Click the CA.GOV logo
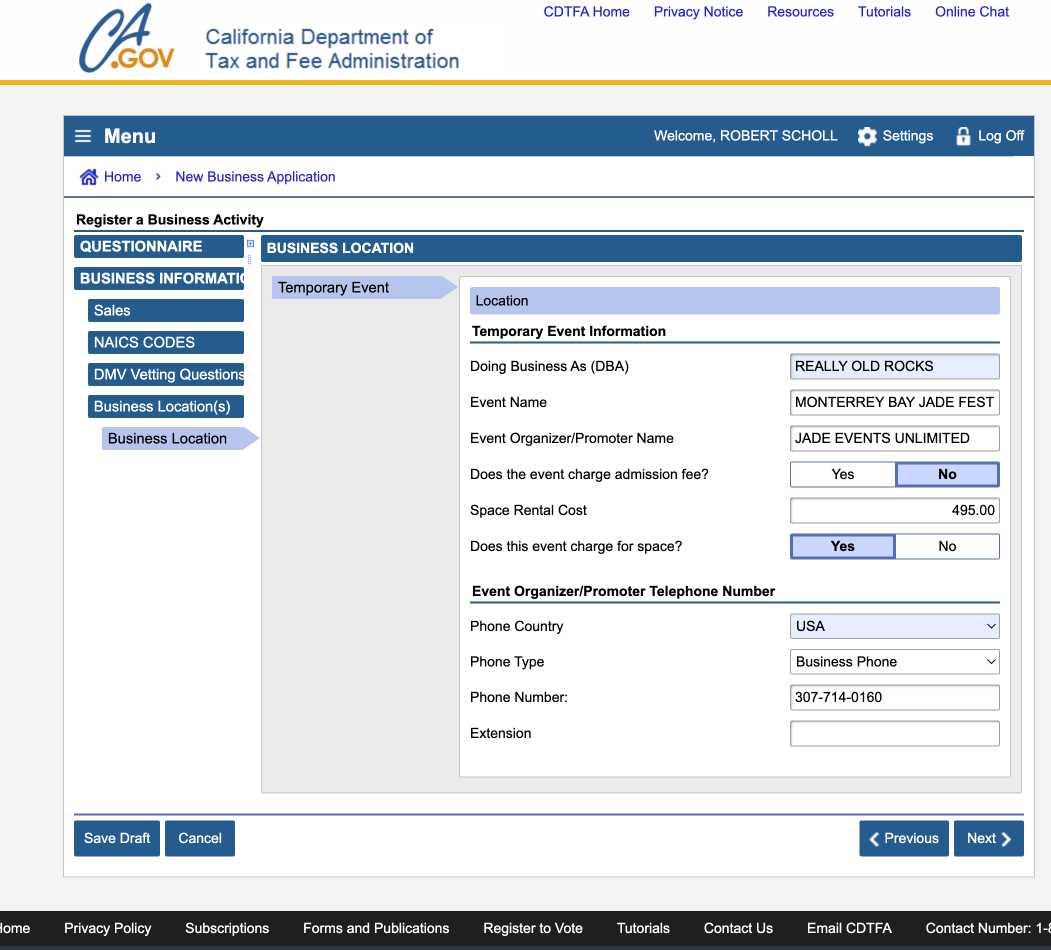Screen dimensions: 1051x950 [x=127, y=40]
